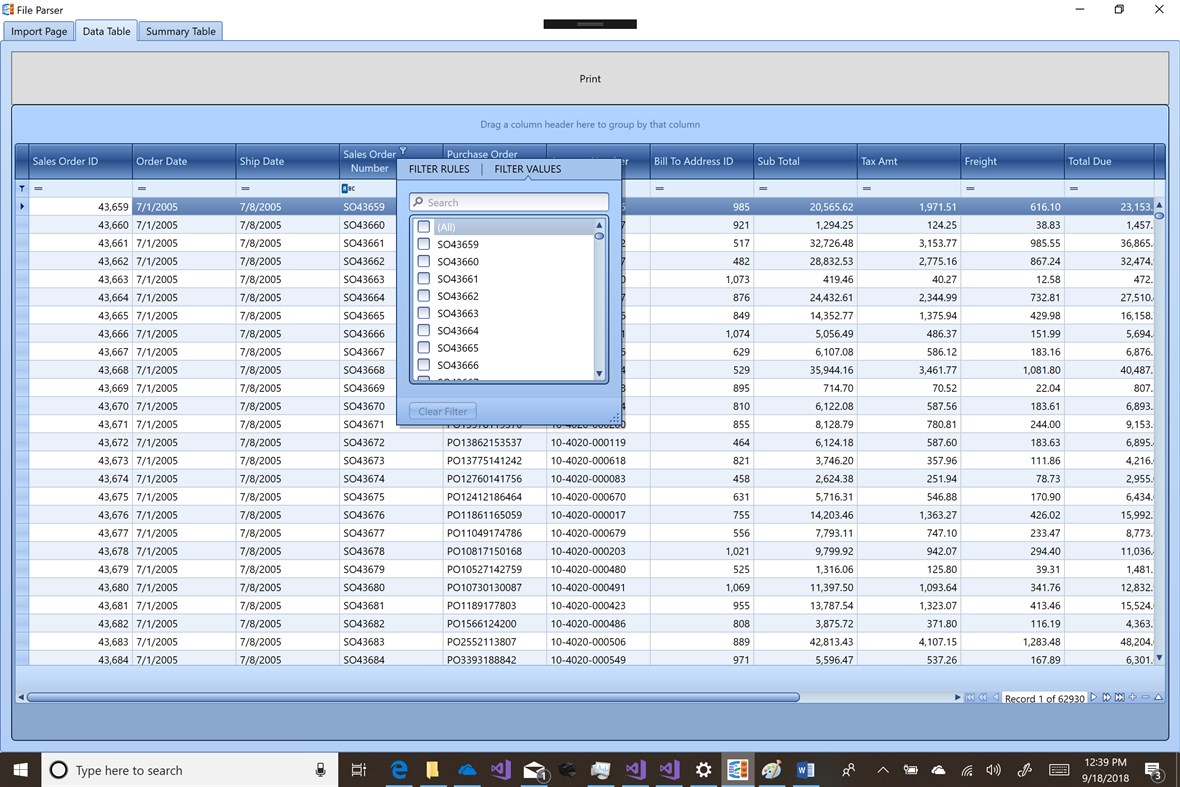Jump to last record in navigator
Viewport: 1180px width, 787px height.
pyautogui.click(x=1120, y=697)
